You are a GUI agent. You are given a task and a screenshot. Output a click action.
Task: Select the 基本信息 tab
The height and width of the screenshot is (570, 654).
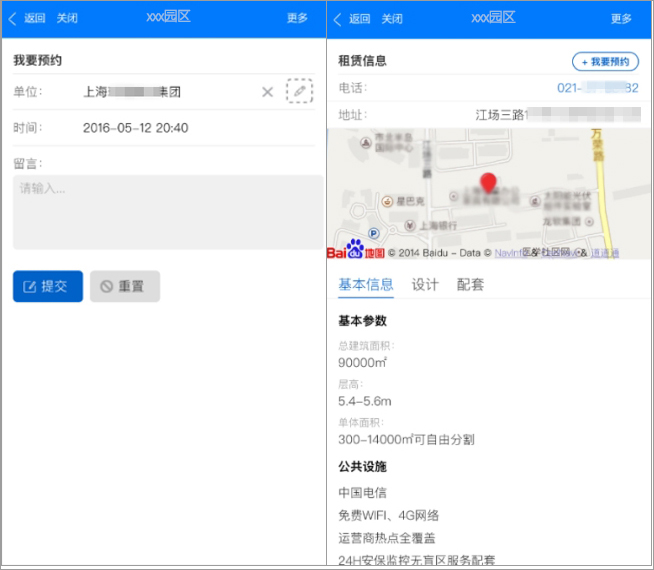(366, 285)
